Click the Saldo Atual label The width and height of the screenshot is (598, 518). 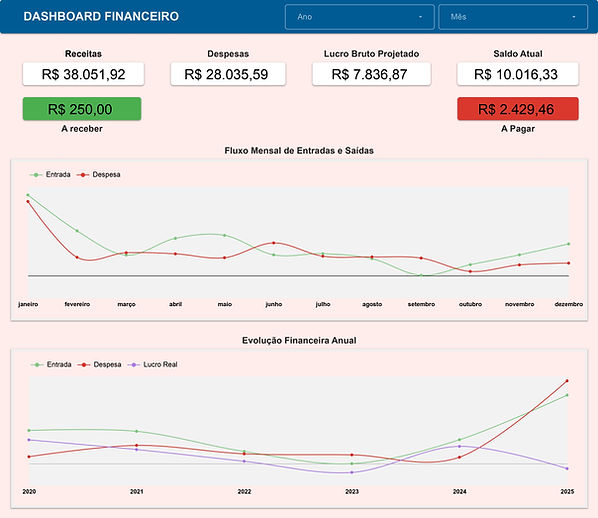tap(518, 54)
